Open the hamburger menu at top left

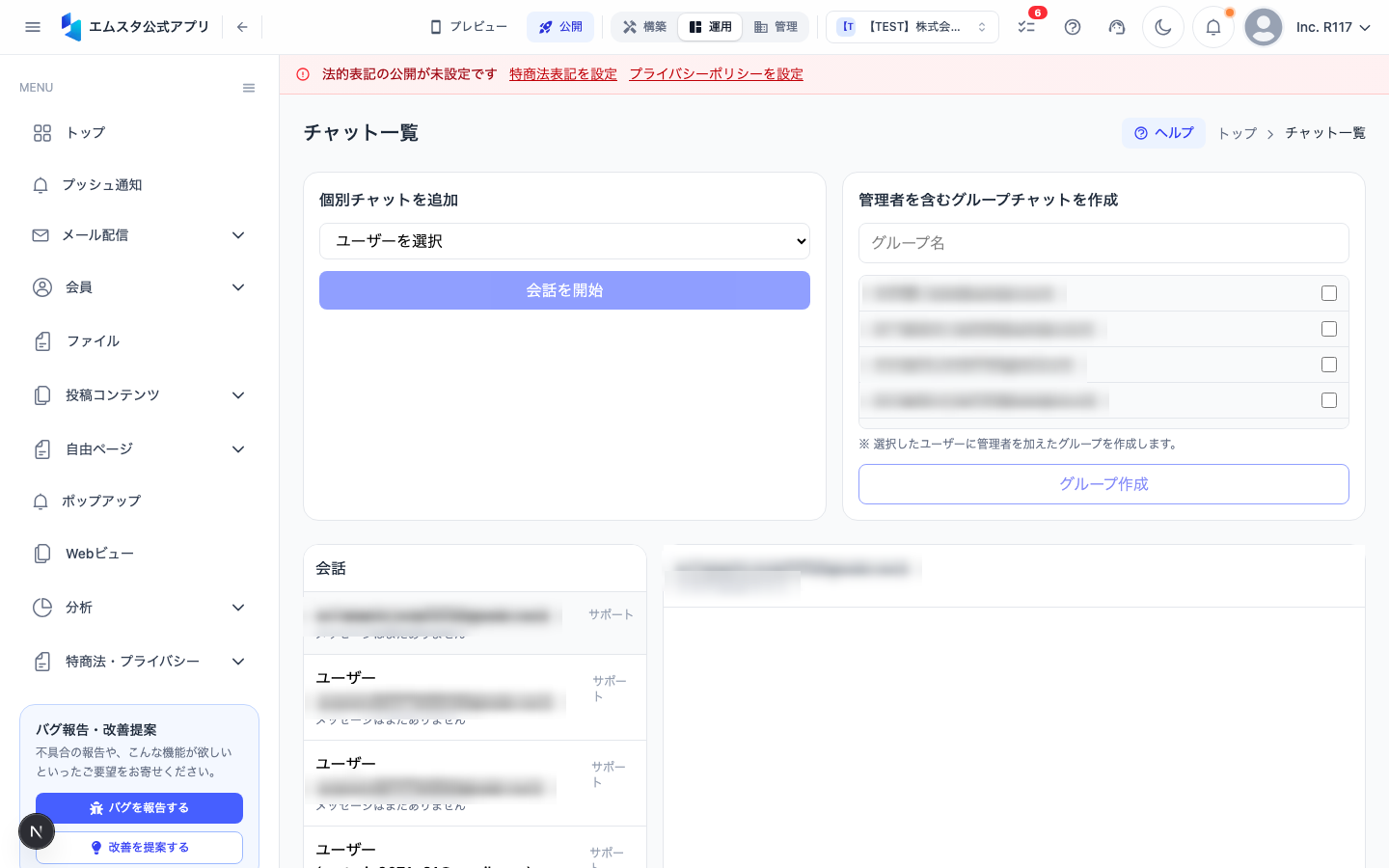[x=33, y=27]
